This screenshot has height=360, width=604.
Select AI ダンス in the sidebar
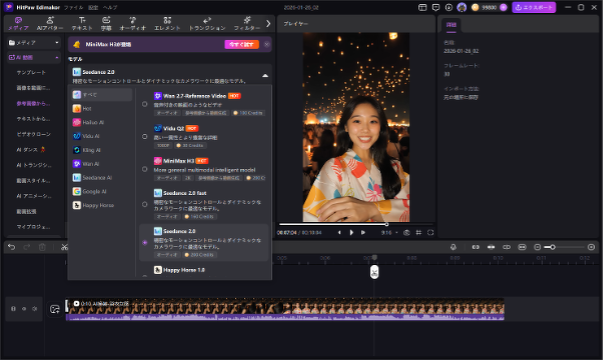(31, 149)
